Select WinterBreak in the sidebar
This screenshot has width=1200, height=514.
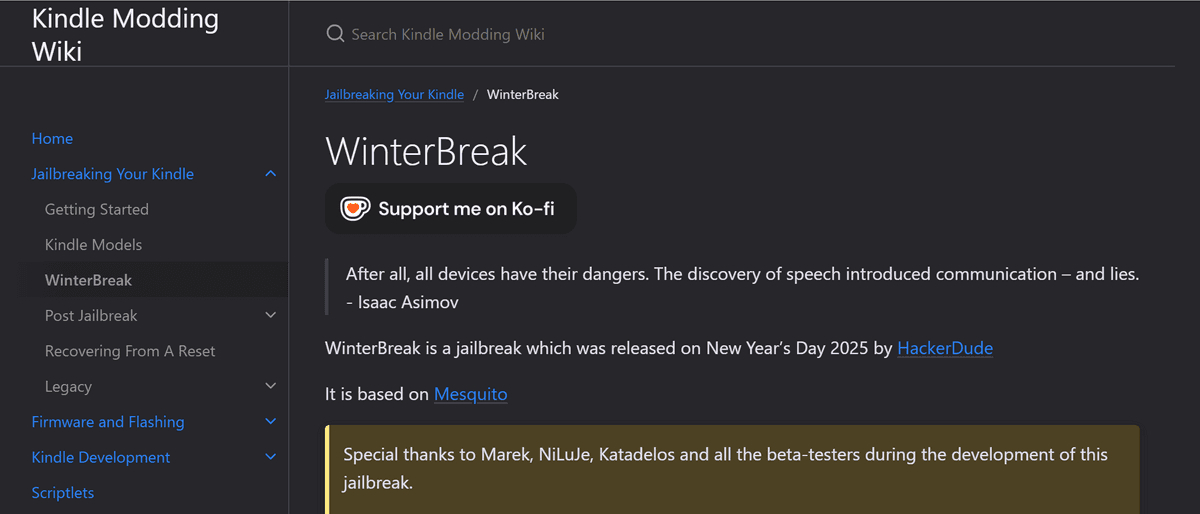(88, 281)
